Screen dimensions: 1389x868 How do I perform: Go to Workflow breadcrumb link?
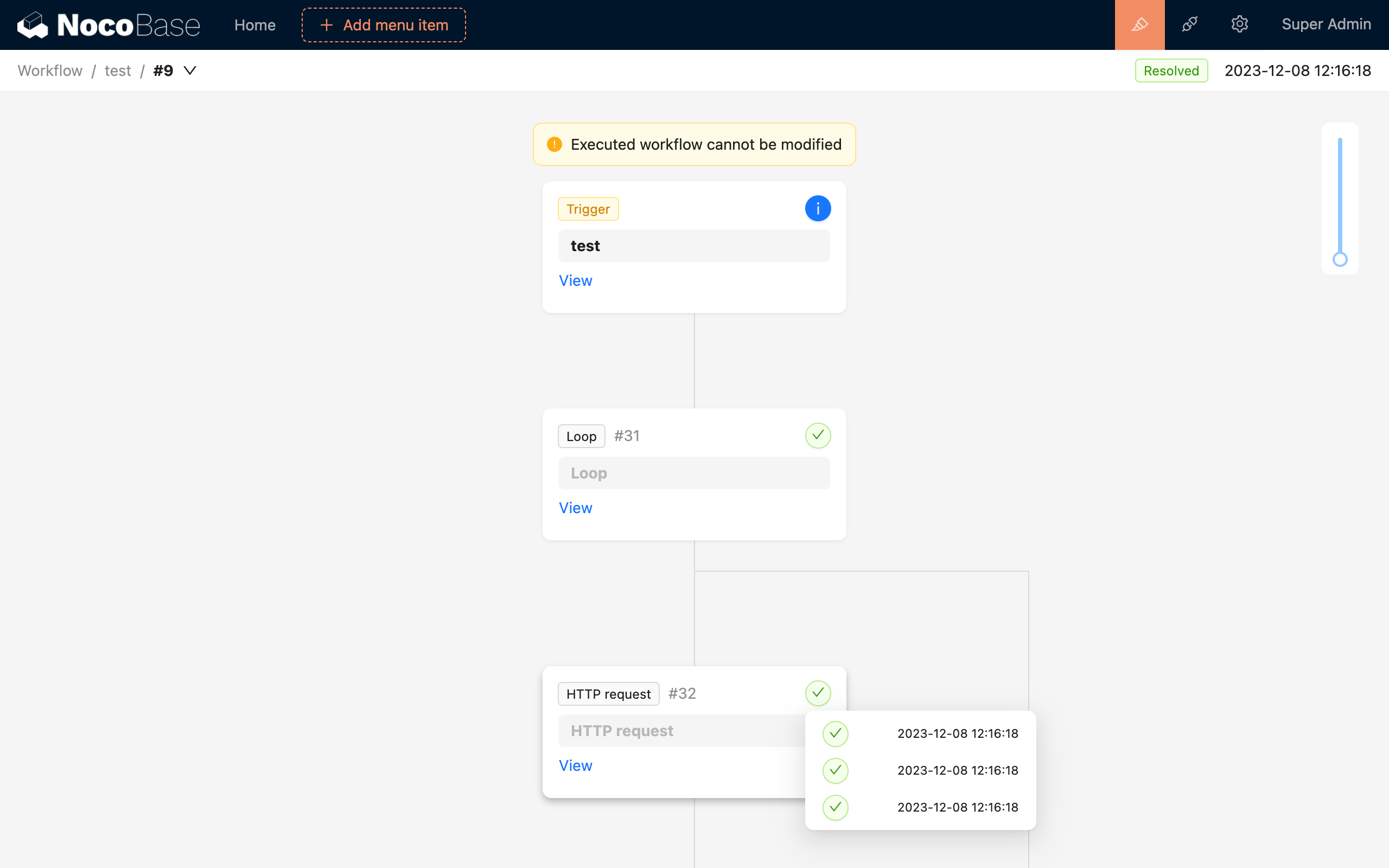[50, 71]
